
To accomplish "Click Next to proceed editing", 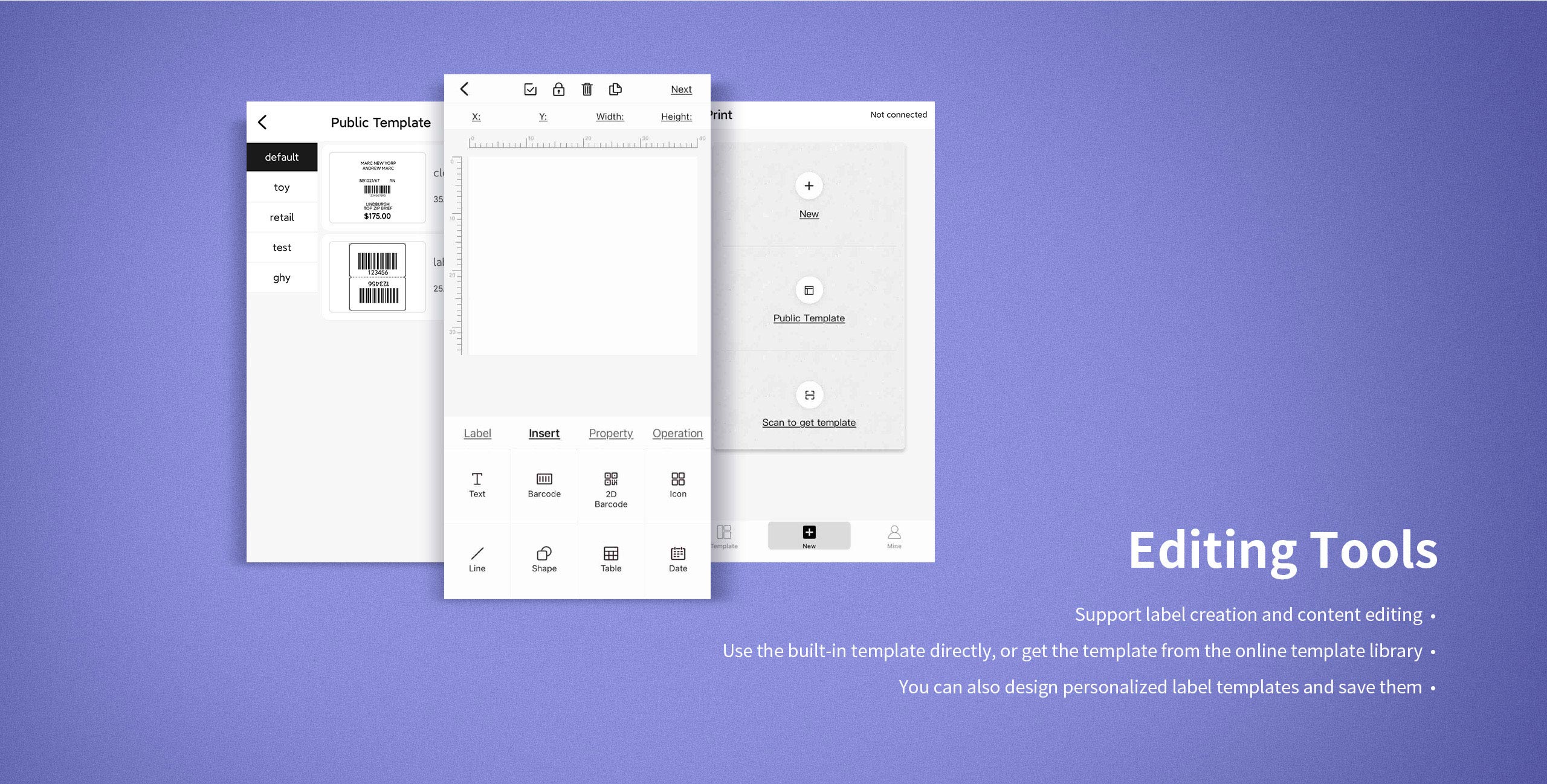I will pyautogui.click(x=681, y=88).
